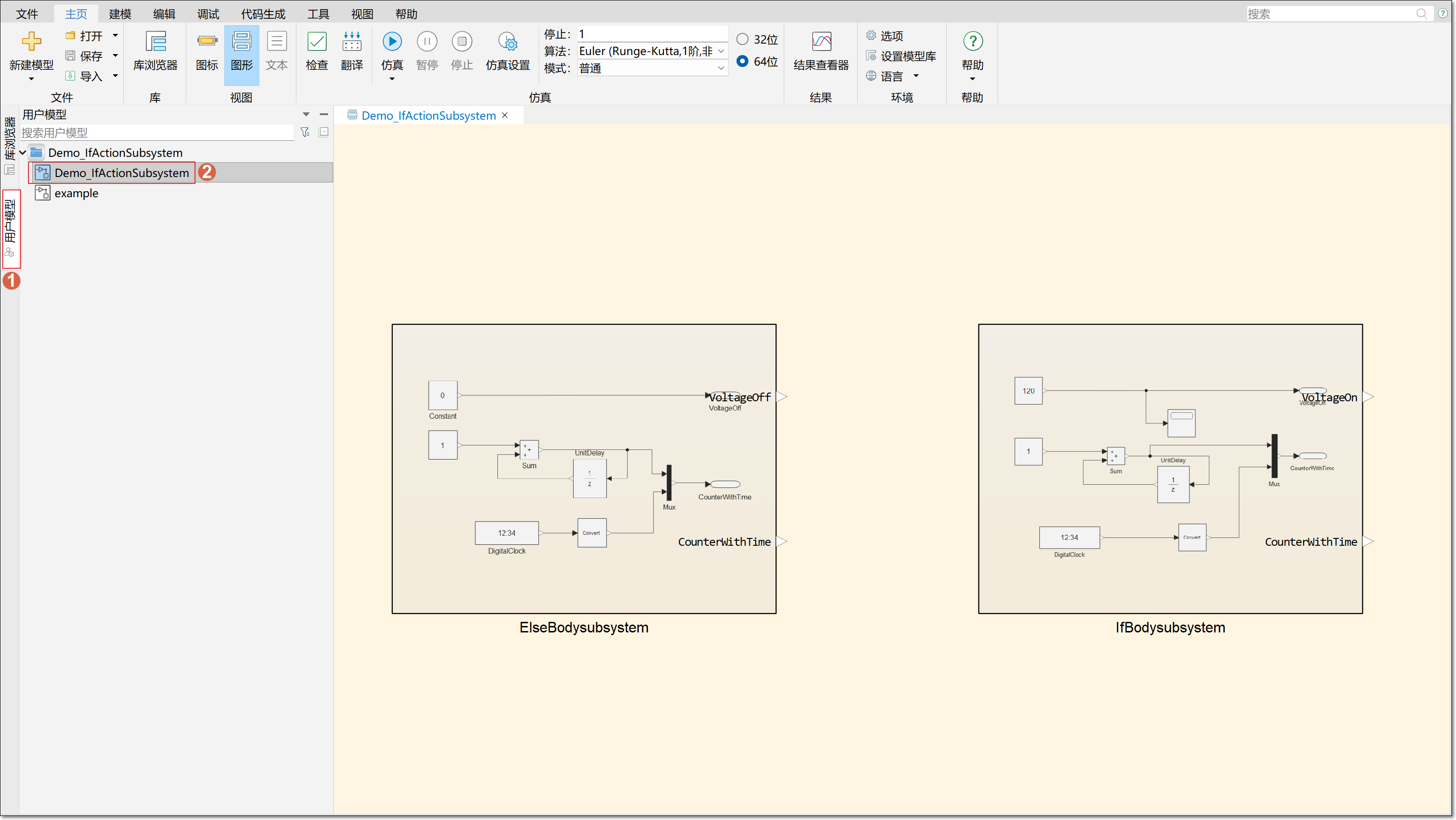Click 设置模型库 button
Screen dimensions: 1456x820
point(907,56)
